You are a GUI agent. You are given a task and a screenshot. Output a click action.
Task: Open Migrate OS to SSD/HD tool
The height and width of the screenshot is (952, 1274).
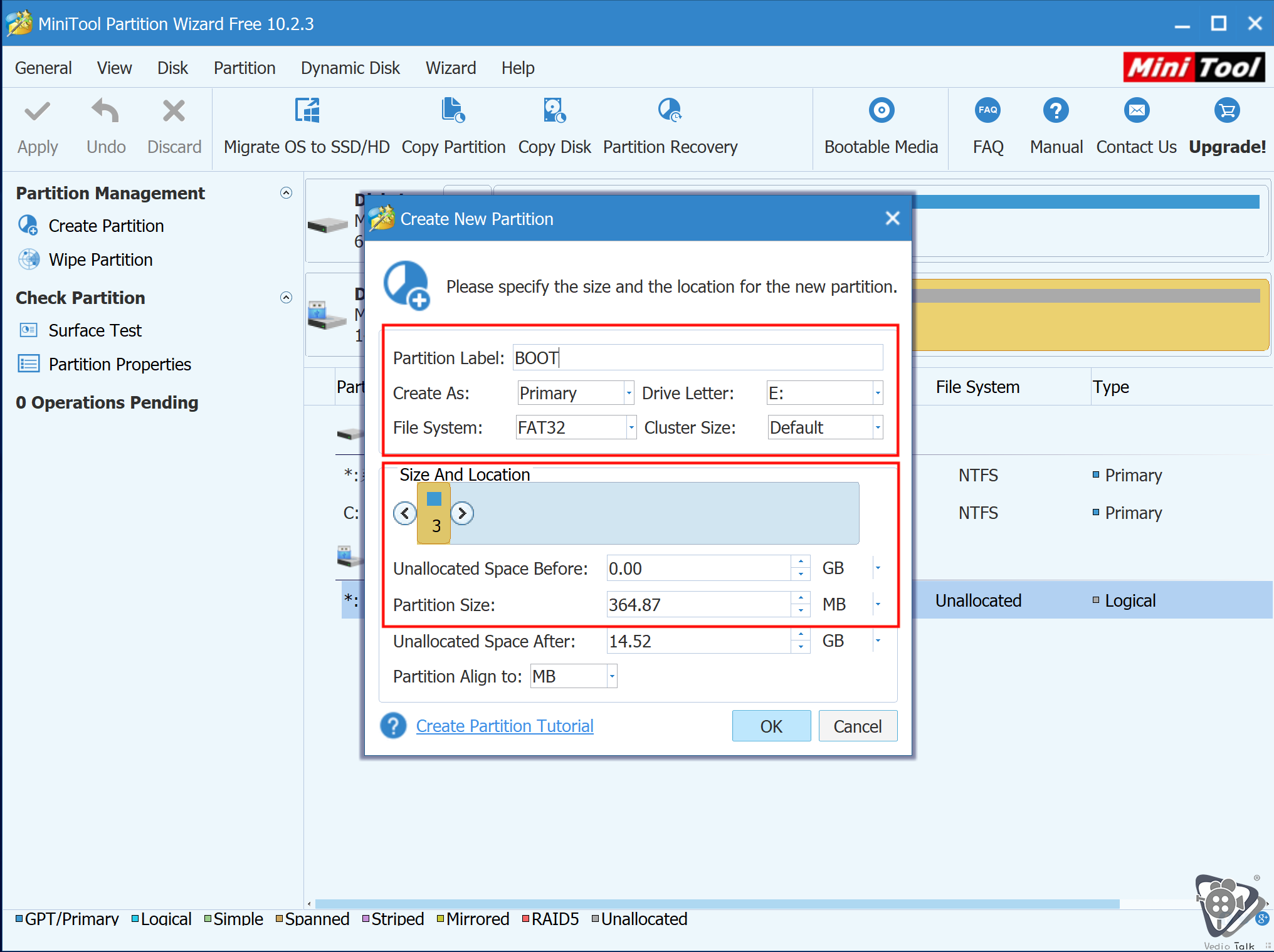[307, 127]
